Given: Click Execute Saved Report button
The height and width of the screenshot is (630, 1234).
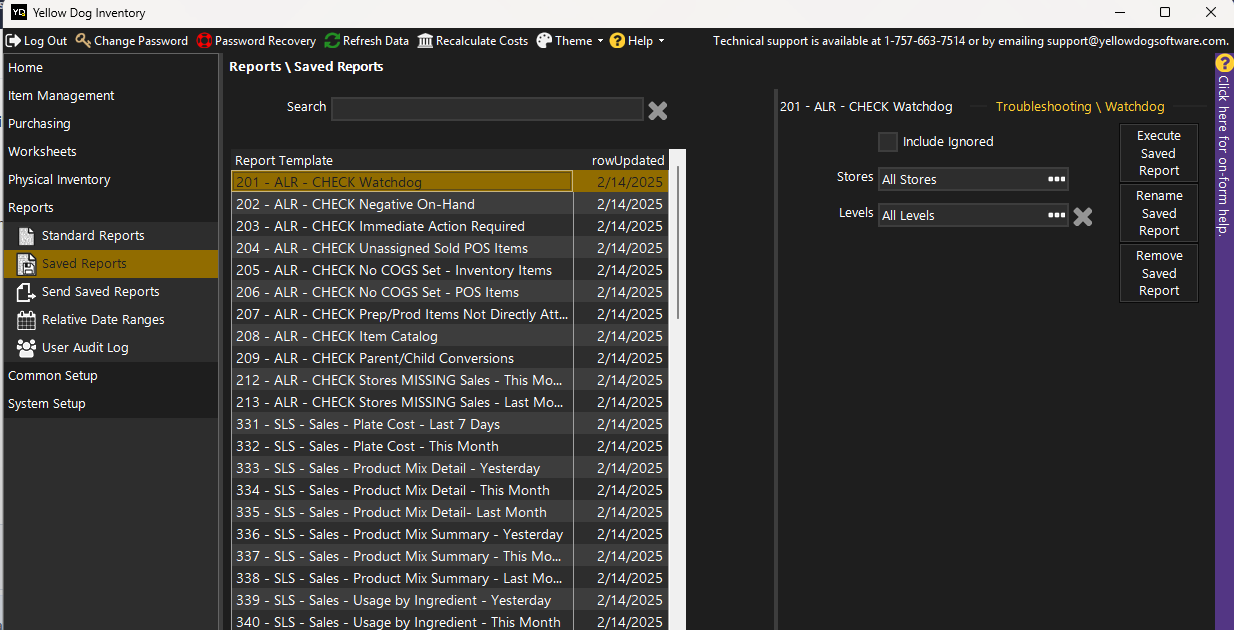Looking at the screenshot, I should (x=1159, y=153).
